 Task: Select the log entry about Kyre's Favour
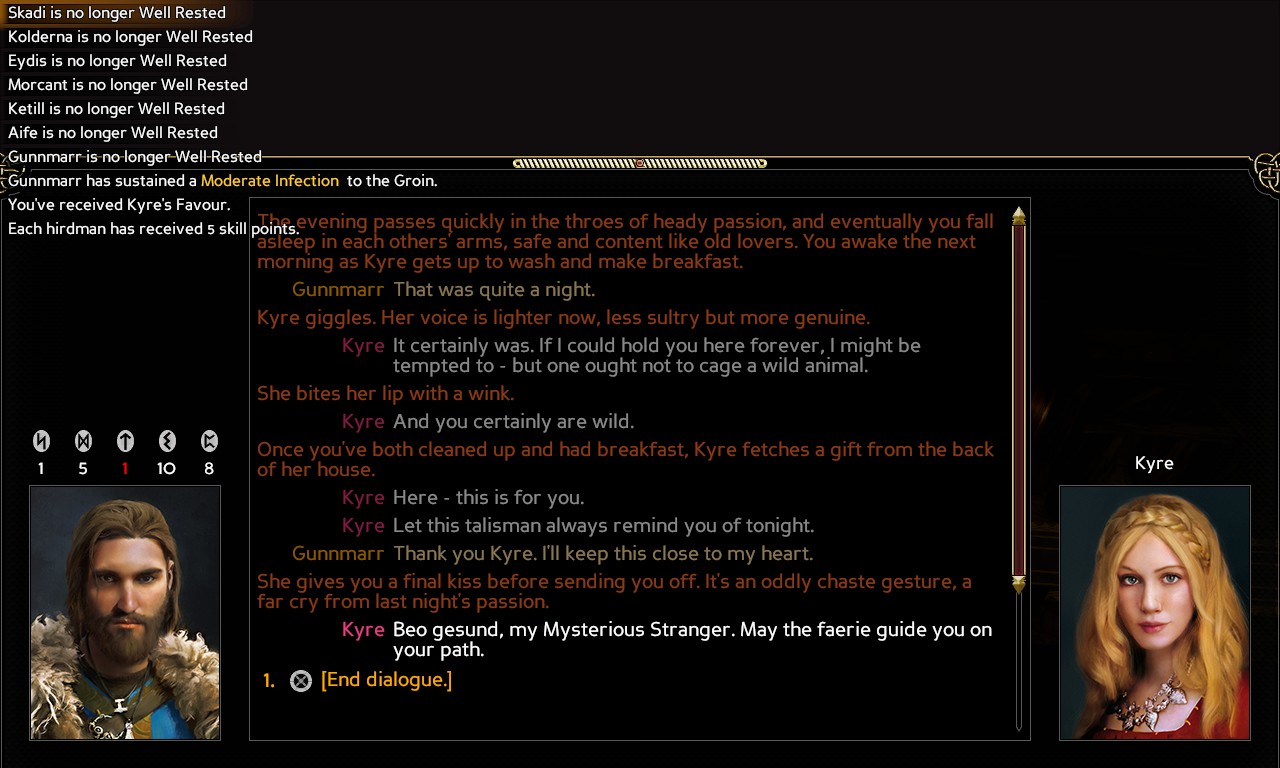[x=119, y=205]
